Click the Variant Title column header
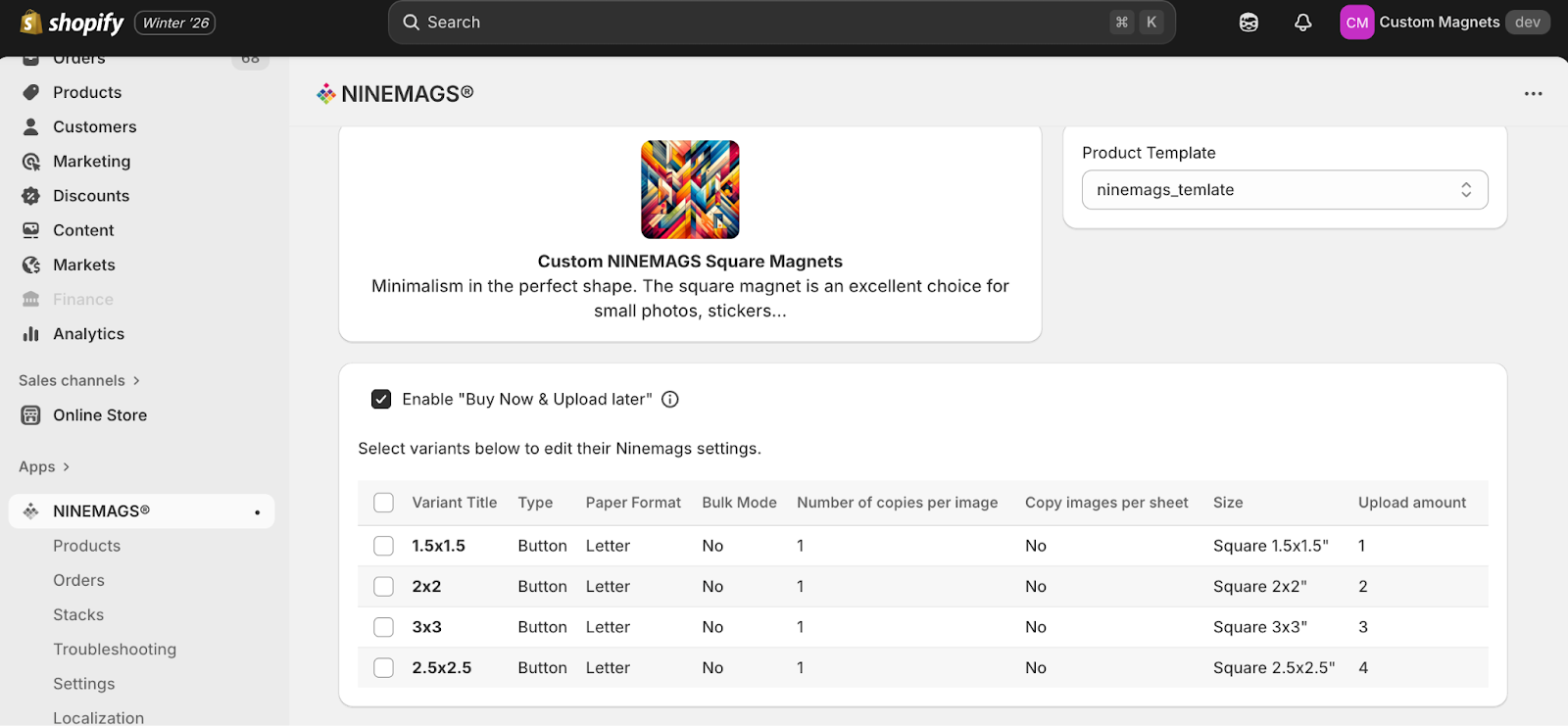 (455, 503)
